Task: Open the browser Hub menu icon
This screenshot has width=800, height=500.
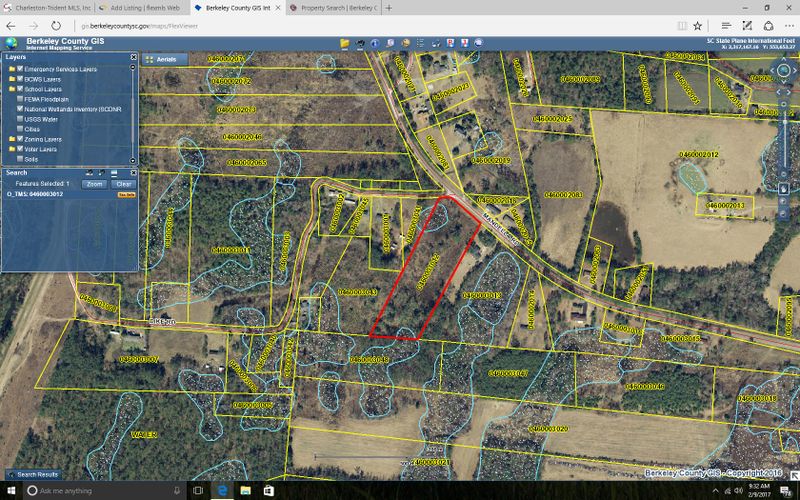Action: [x=727, y=26]
